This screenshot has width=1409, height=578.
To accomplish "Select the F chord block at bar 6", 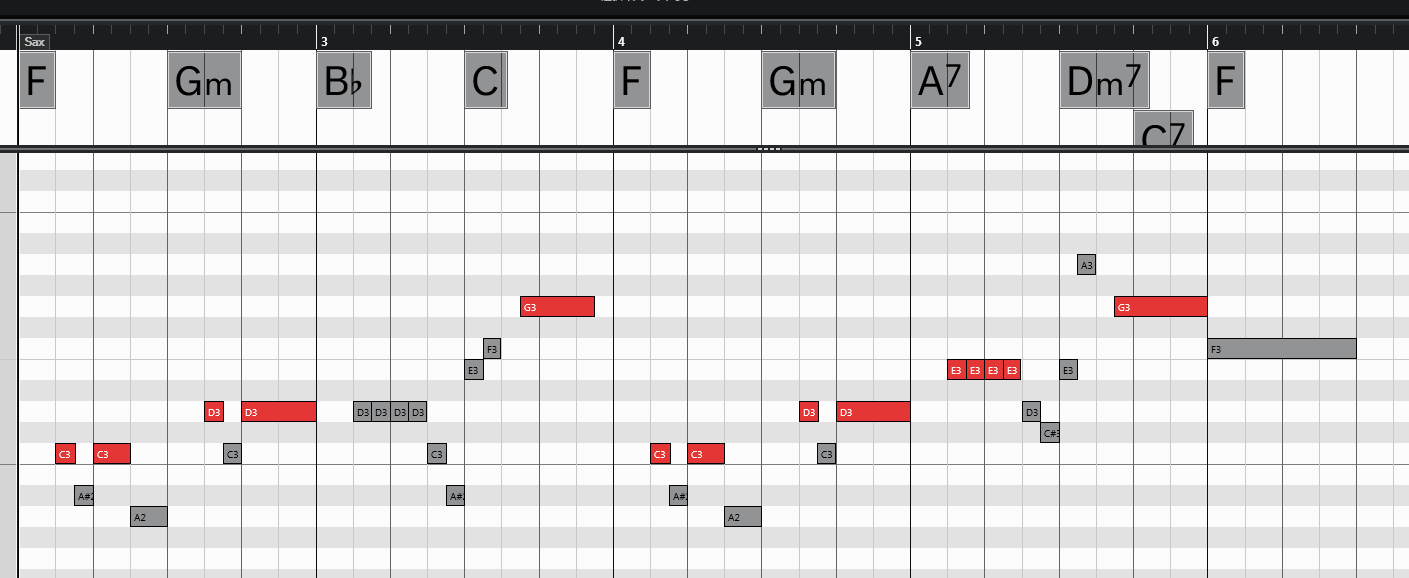I will (1226, 80).
